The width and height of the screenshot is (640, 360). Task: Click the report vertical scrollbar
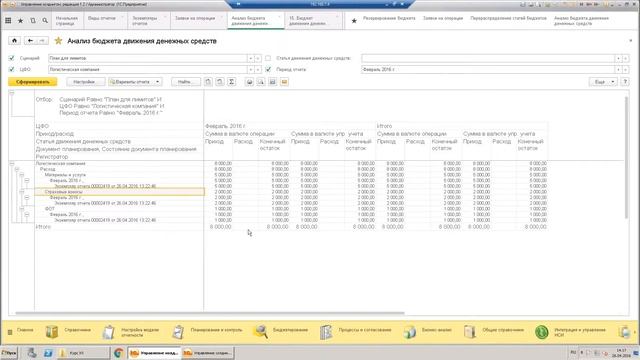tap(627, 157)
